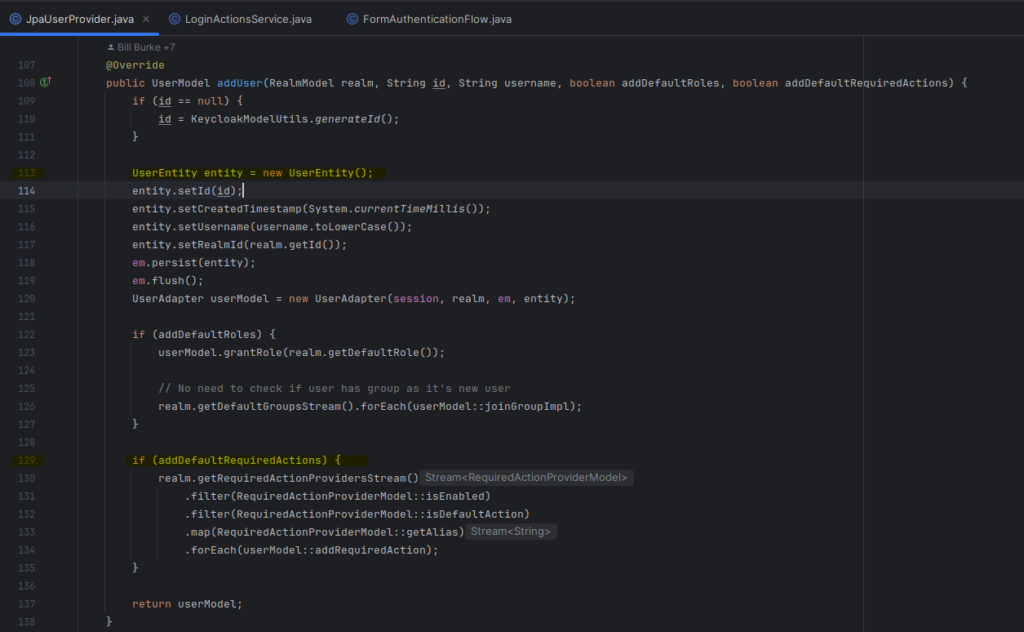Screen dimensions: 1024x632
Task: Close the JpaUserProvider.java tab
Action: (x=146, y=19)
